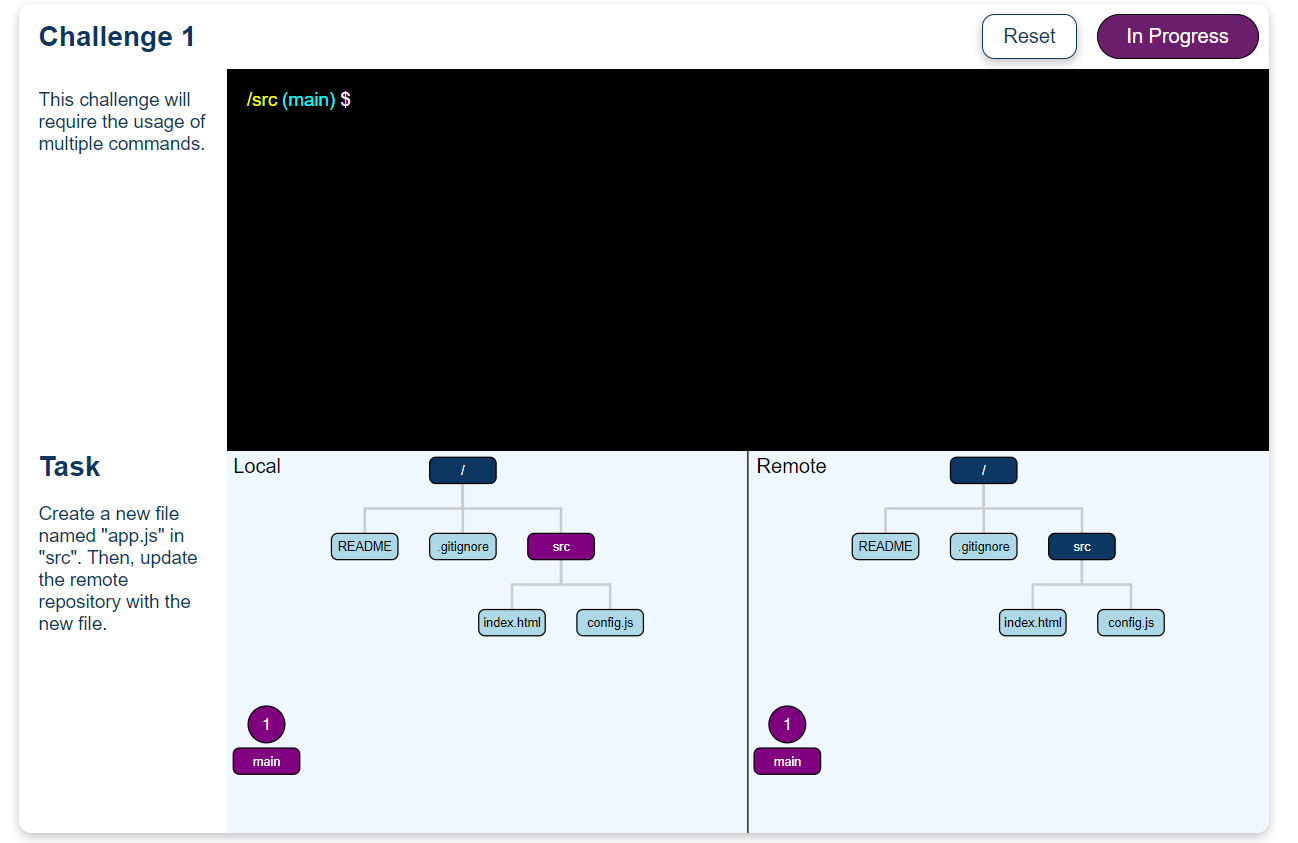Select .gitignore in the Local file tree

click(x=462, y=546)
